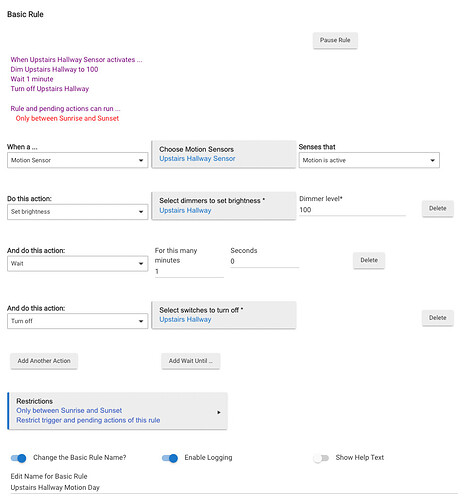This screenshot has width=464, height=500.
Task: Select dimmers to set brightness panel
Action: pyautogui.click(x=224, y=206)
